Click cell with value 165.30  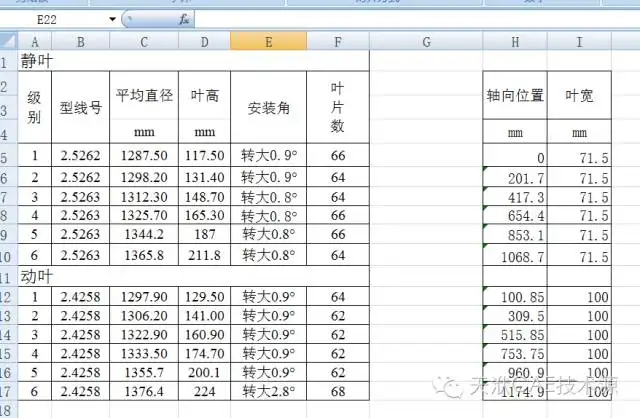click(204, 215)
